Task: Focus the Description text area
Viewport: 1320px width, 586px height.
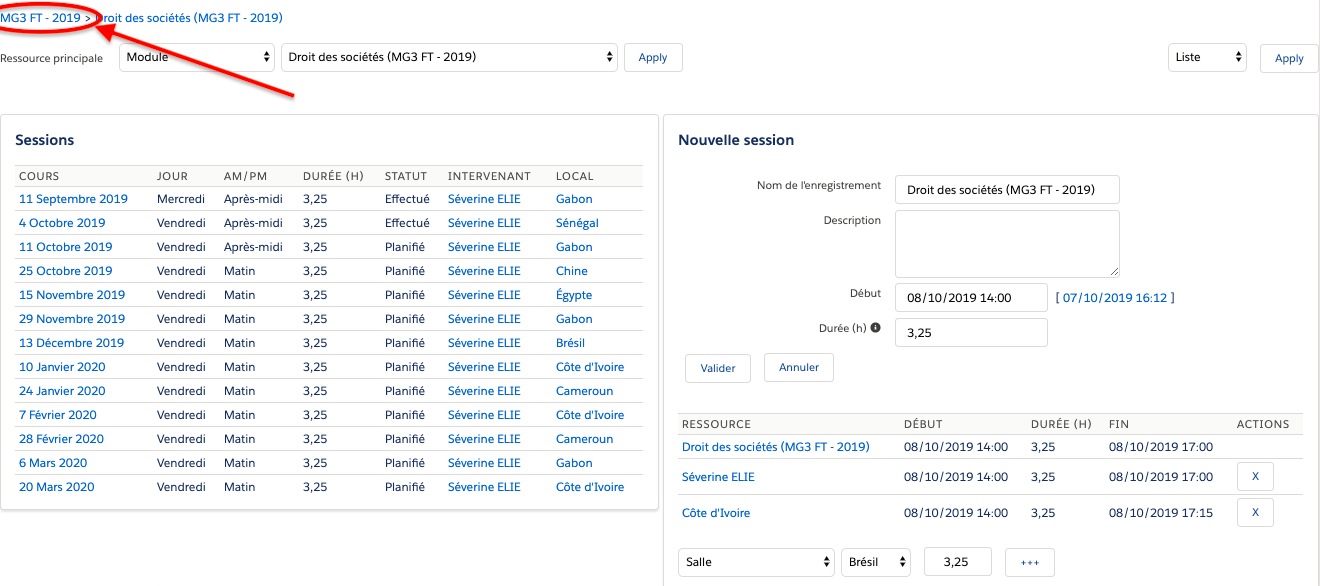Action: 1007,243
